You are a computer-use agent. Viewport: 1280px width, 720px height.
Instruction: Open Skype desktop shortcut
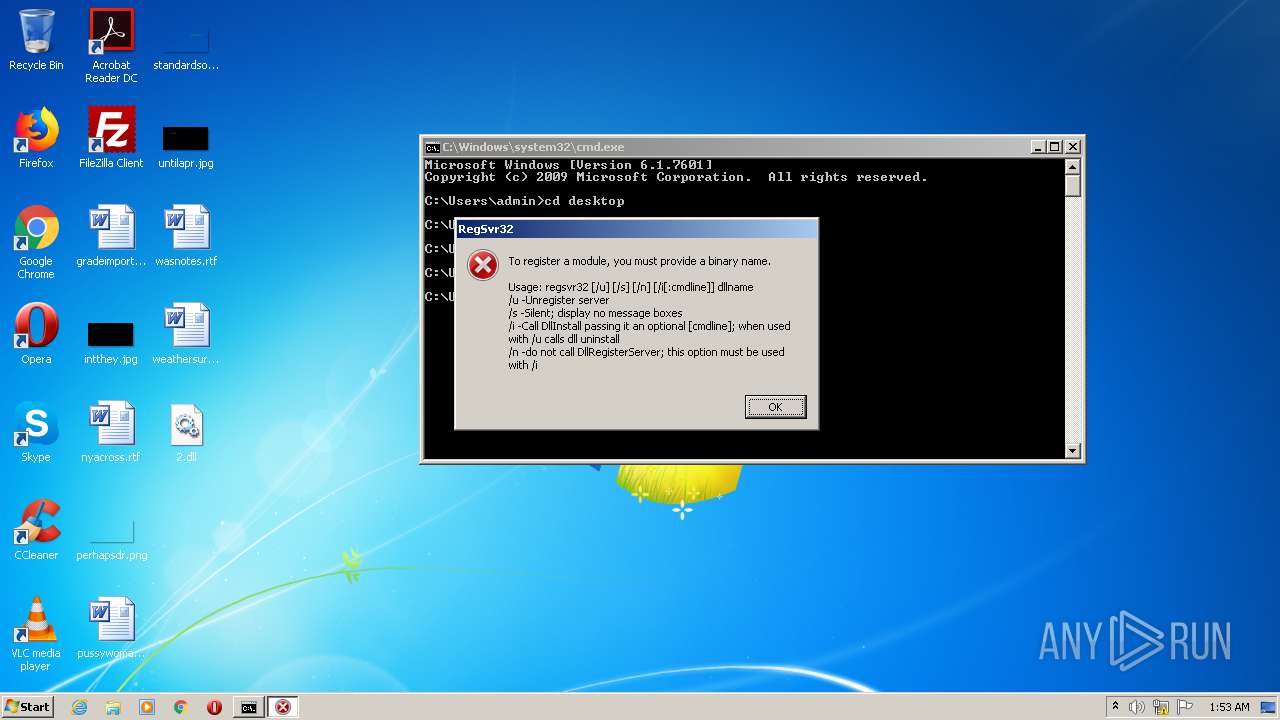coord(36,432)
